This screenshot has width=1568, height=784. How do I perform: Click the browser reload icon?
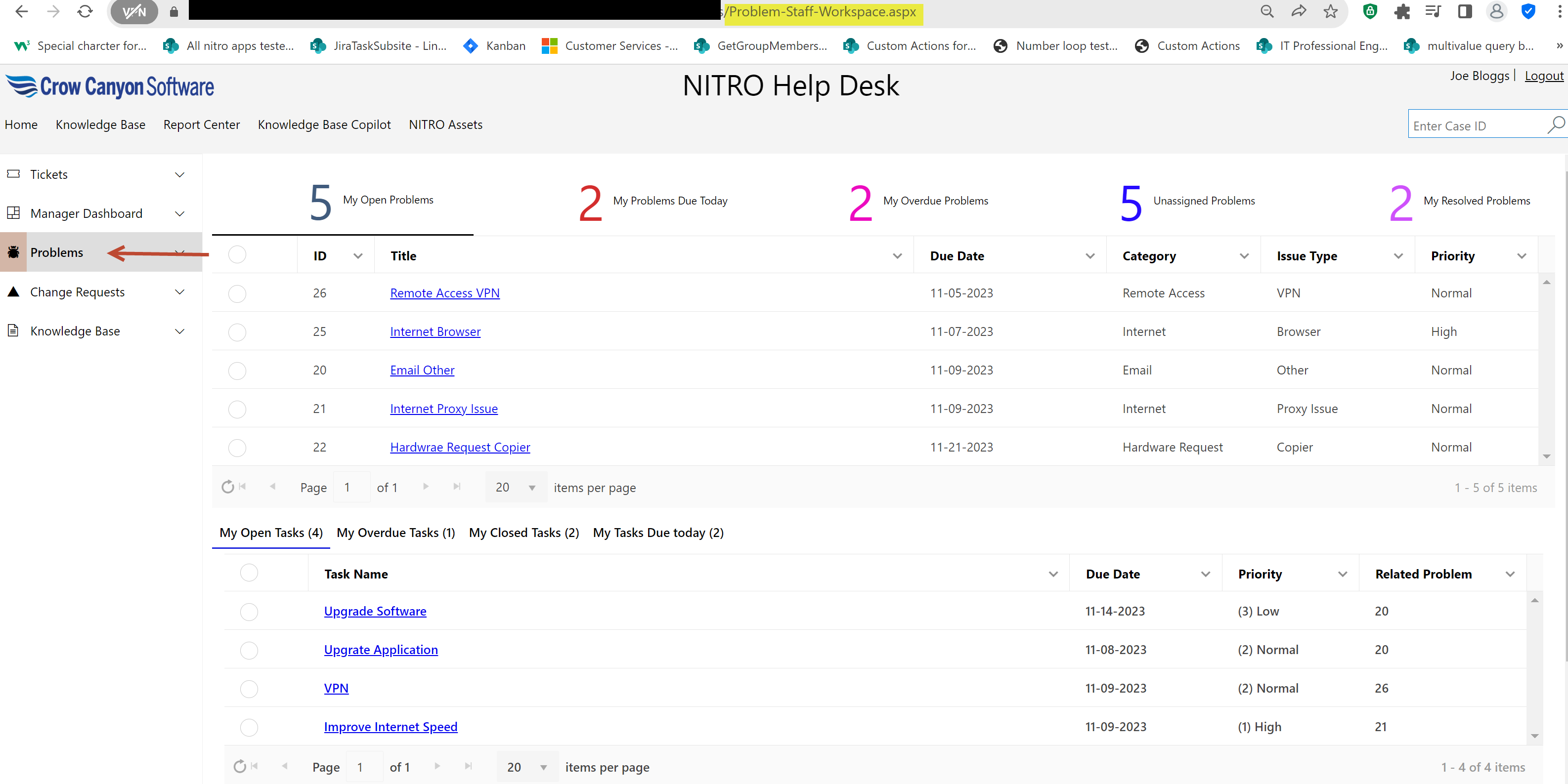tap(85, 11)
